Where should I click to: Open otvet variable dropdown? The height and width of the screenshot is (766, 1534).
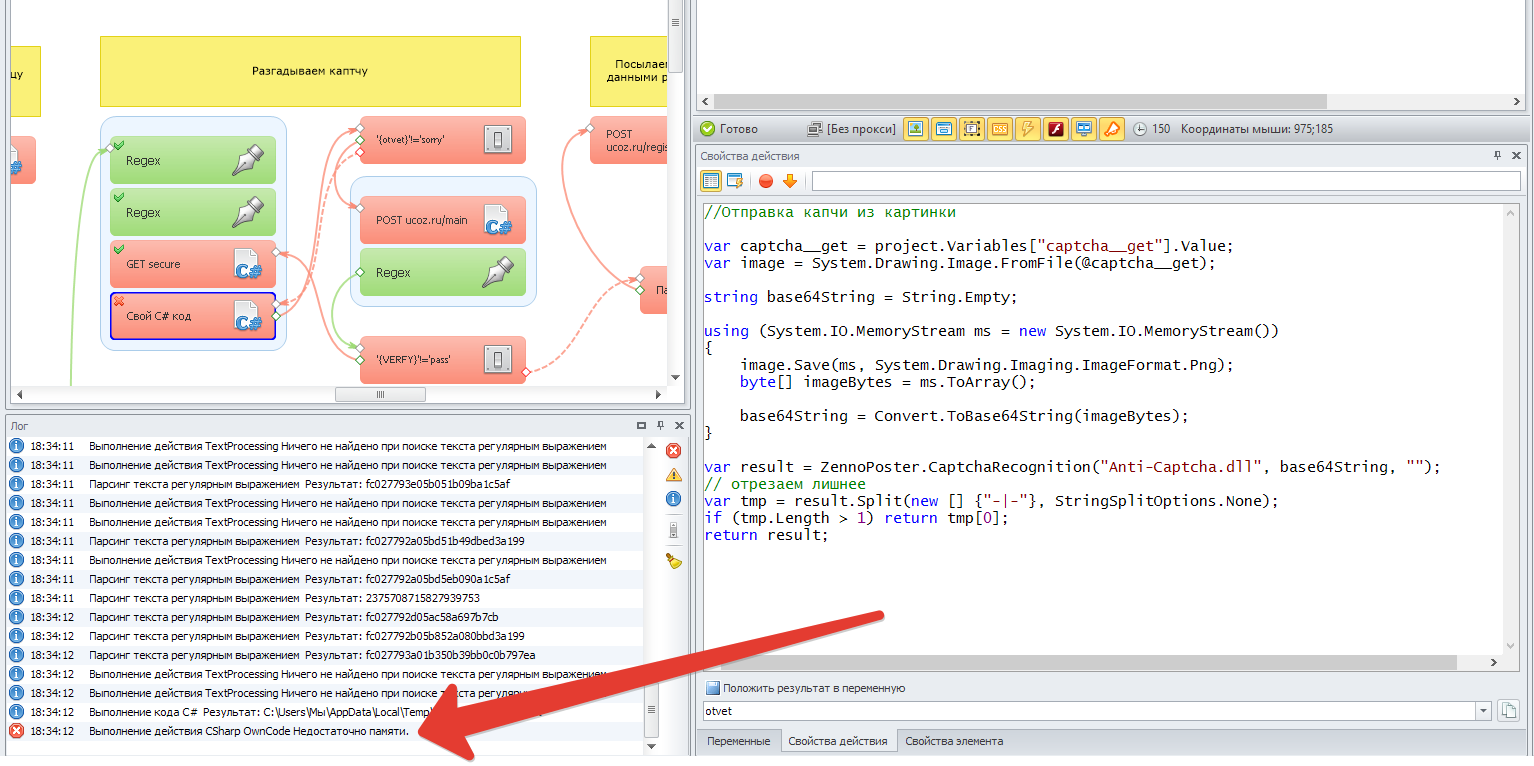tap(1483, 711)
